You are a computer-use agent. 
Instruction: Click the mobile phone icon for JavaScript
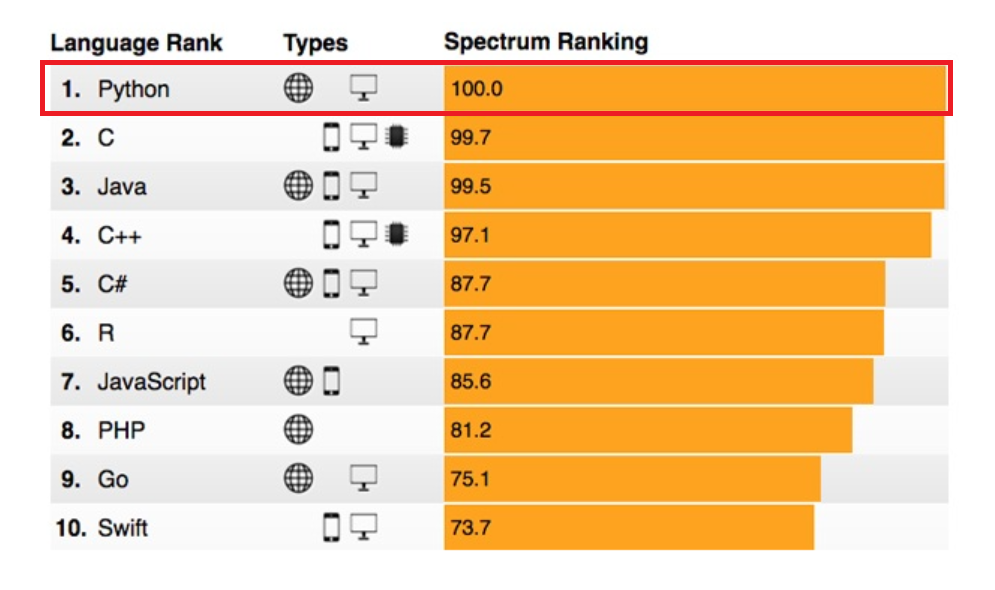click(x=331, y=381)
